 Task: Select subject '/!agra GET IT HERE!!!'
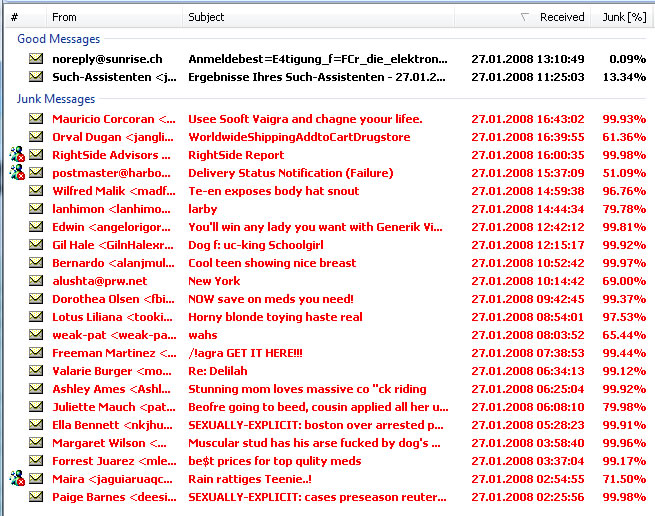point(245,353)
